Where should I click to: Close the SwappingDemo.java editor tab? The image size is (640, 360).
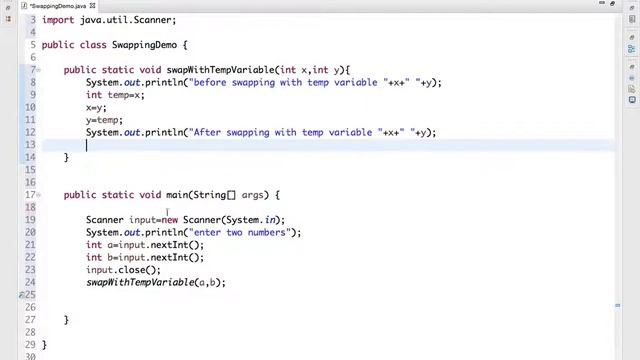point(93,6)
